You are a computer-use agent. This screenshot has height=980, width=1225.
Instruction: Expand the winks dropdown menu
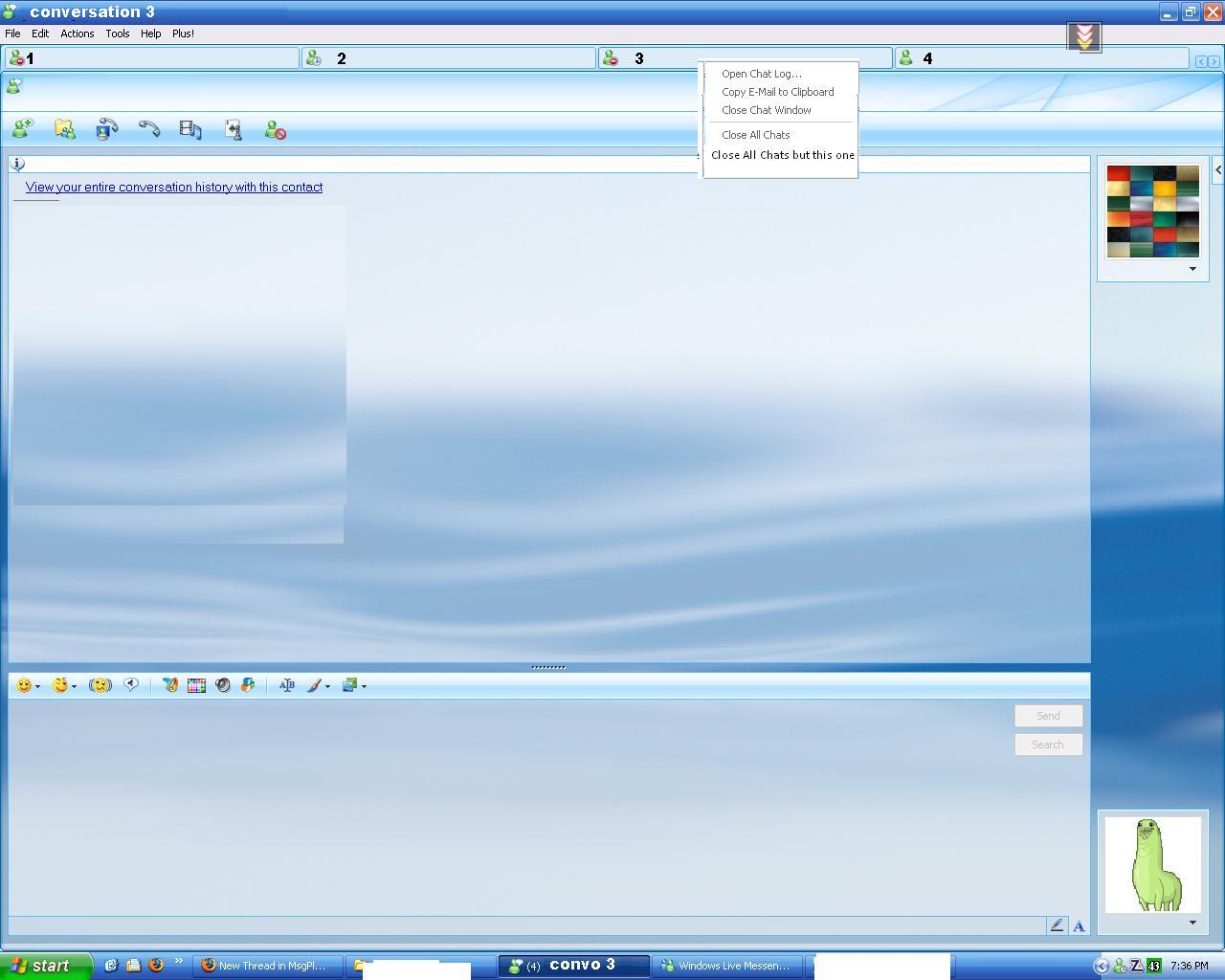[74, 686]
